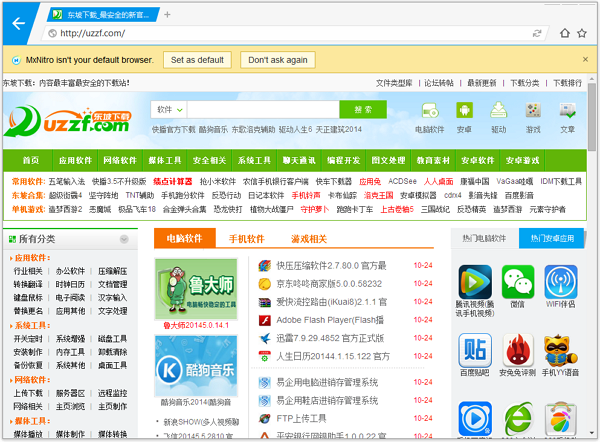Image resolution: width=600 pixels, height=442 pixels.
Task: Click the 游戏 games icon
Action: pos(533,110)
